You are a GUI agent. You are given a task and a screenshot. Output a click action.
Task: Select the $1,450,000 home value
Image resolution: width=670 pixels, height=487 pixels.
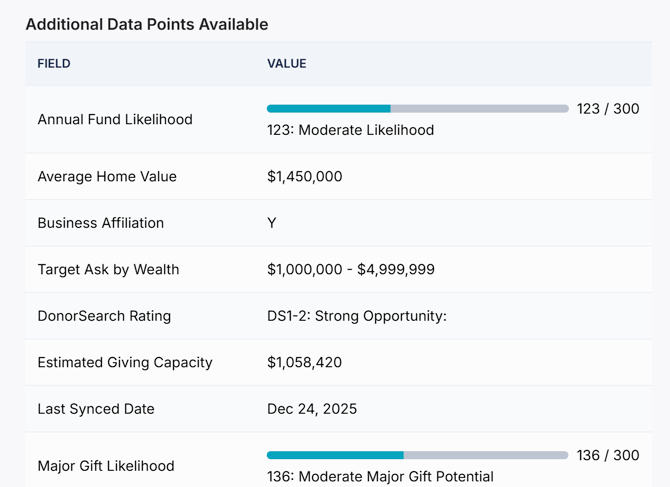click(x=305, y=177)
